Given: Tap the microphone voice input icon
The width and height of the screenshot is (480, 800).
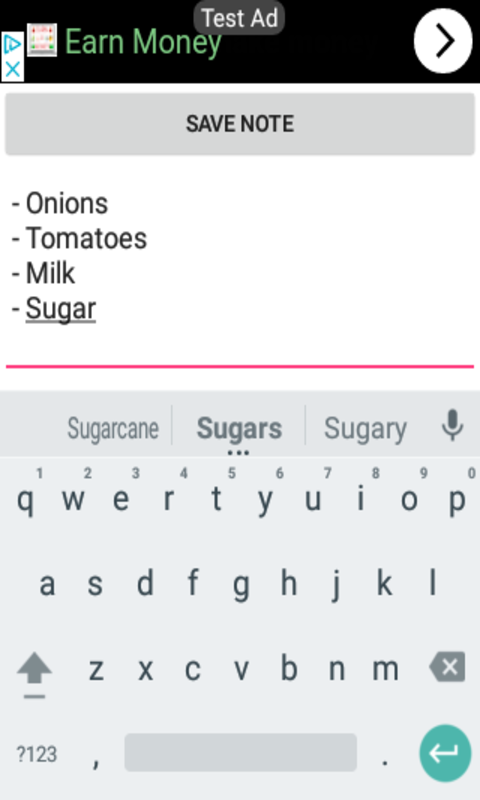Looking at the screenshot, I should click(x=452, y=426).
